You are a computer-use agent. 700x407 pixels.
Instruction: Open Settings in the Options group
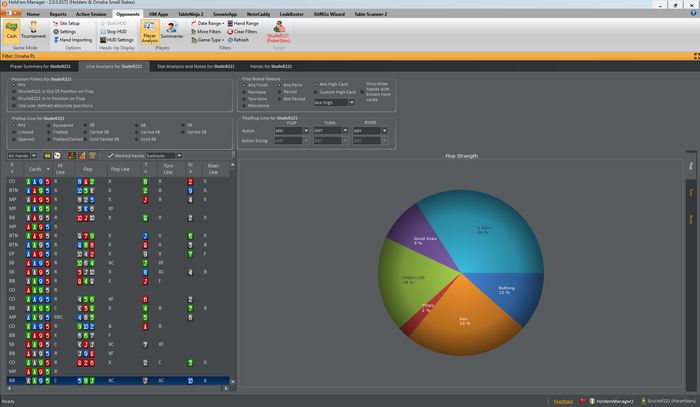click(x=65, y=32)
